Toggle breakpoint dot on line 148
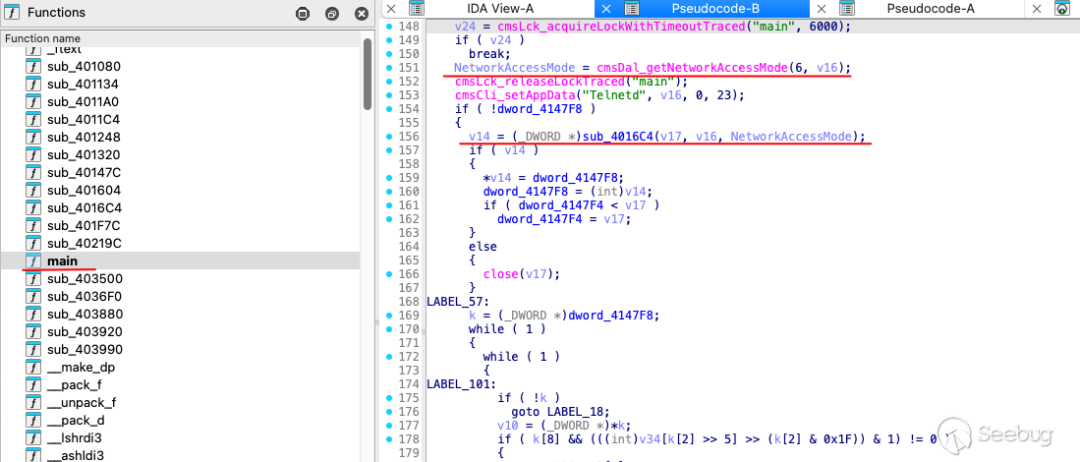Viewport: 1080px width, 462px height. click(389, 26)
